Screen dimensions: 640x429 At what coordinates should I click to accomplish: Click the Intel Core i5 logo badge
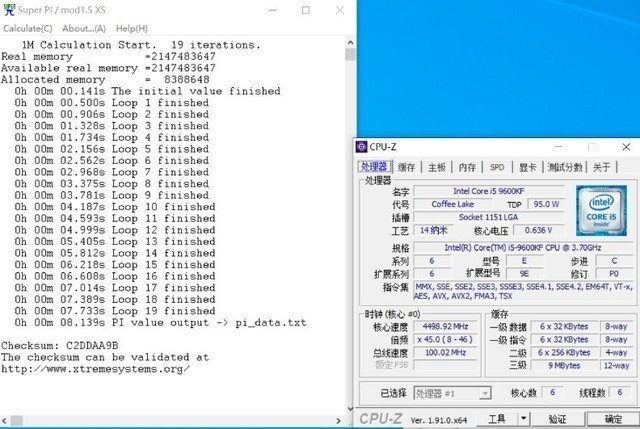[601, 211]
